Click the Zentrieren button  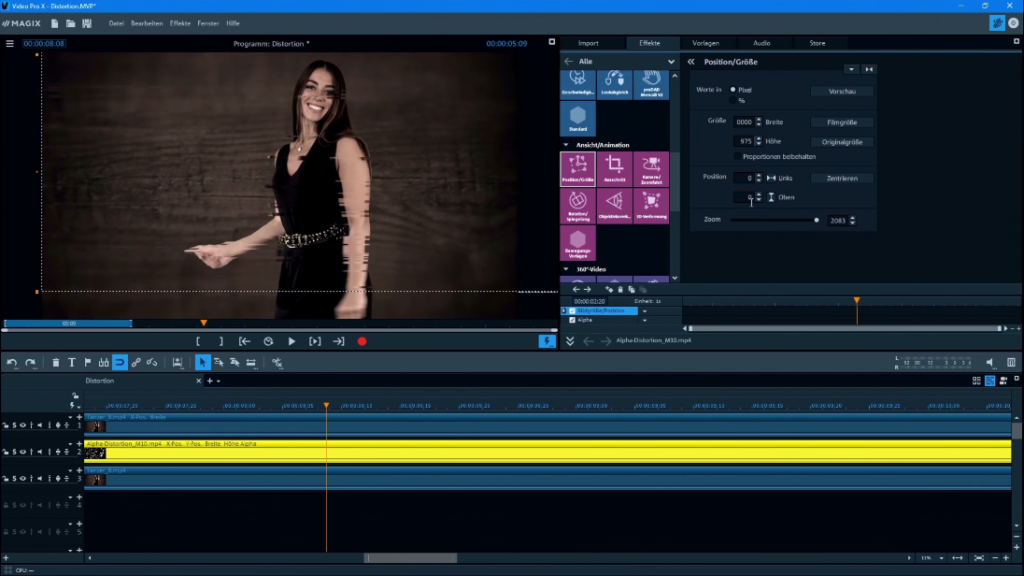[841, 178]
